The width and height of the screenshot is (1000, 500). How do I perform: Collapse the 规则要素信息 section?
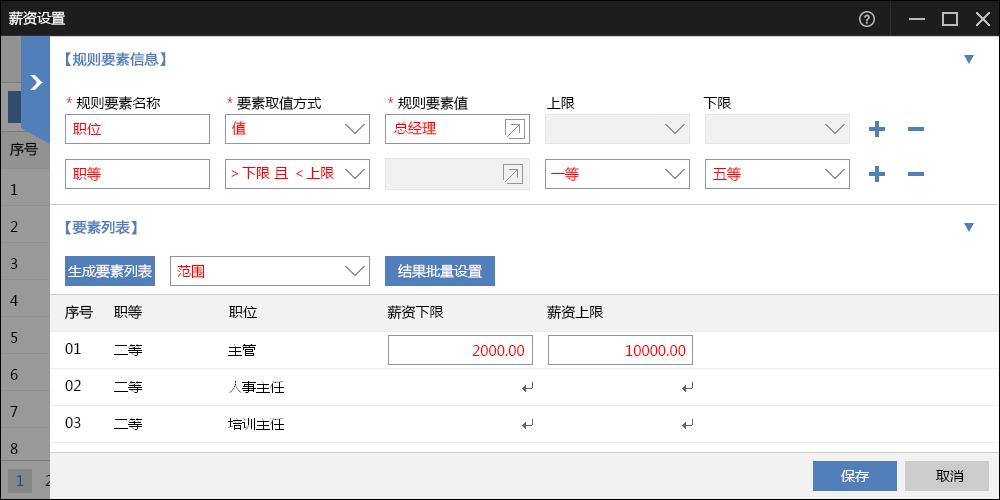tap(968, 59)
